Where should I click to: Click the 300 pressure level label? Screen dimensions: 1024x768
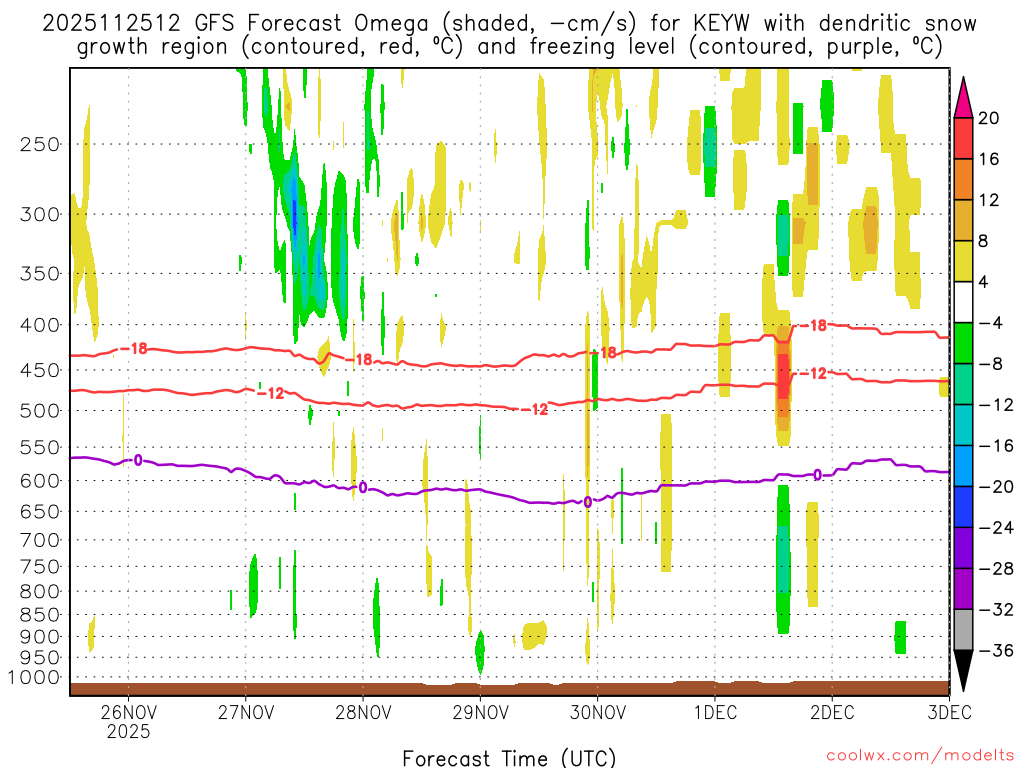pyautogui.click(x=40, y=214)
